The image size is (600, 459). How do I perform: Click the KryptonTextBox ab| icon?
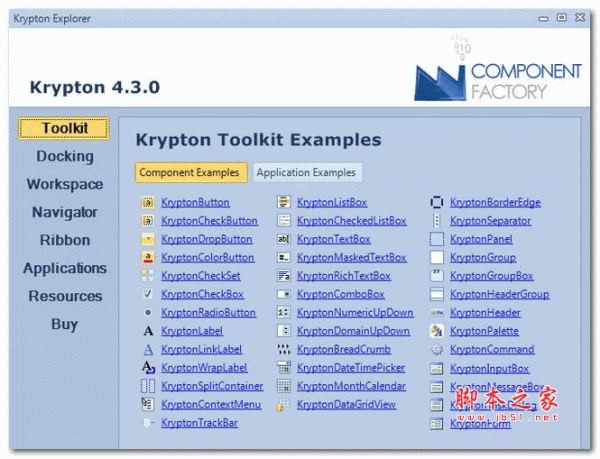[x=284, y=239]
